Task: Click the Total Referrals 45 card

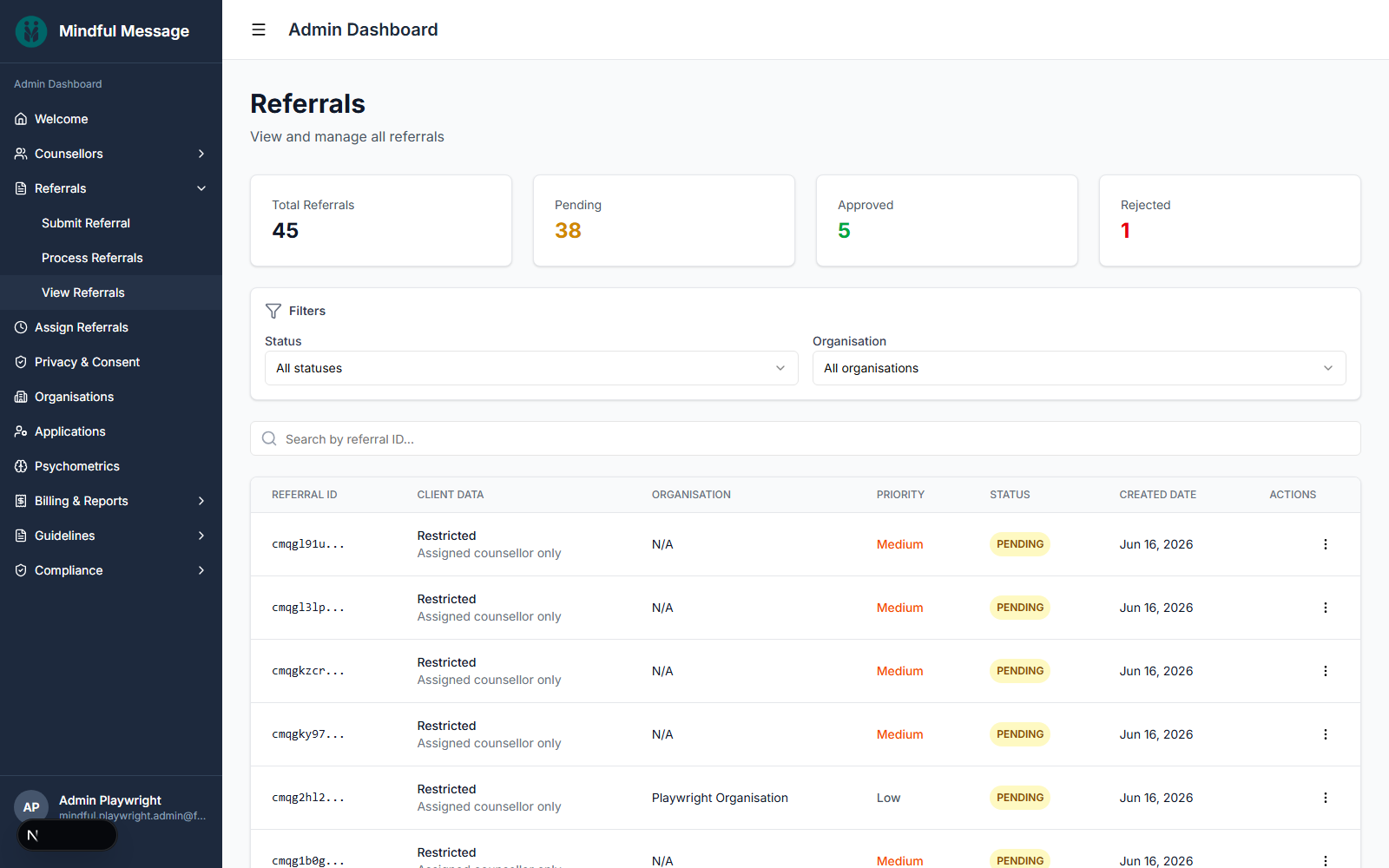Action: pyautogui.click(x=381, y=220)
